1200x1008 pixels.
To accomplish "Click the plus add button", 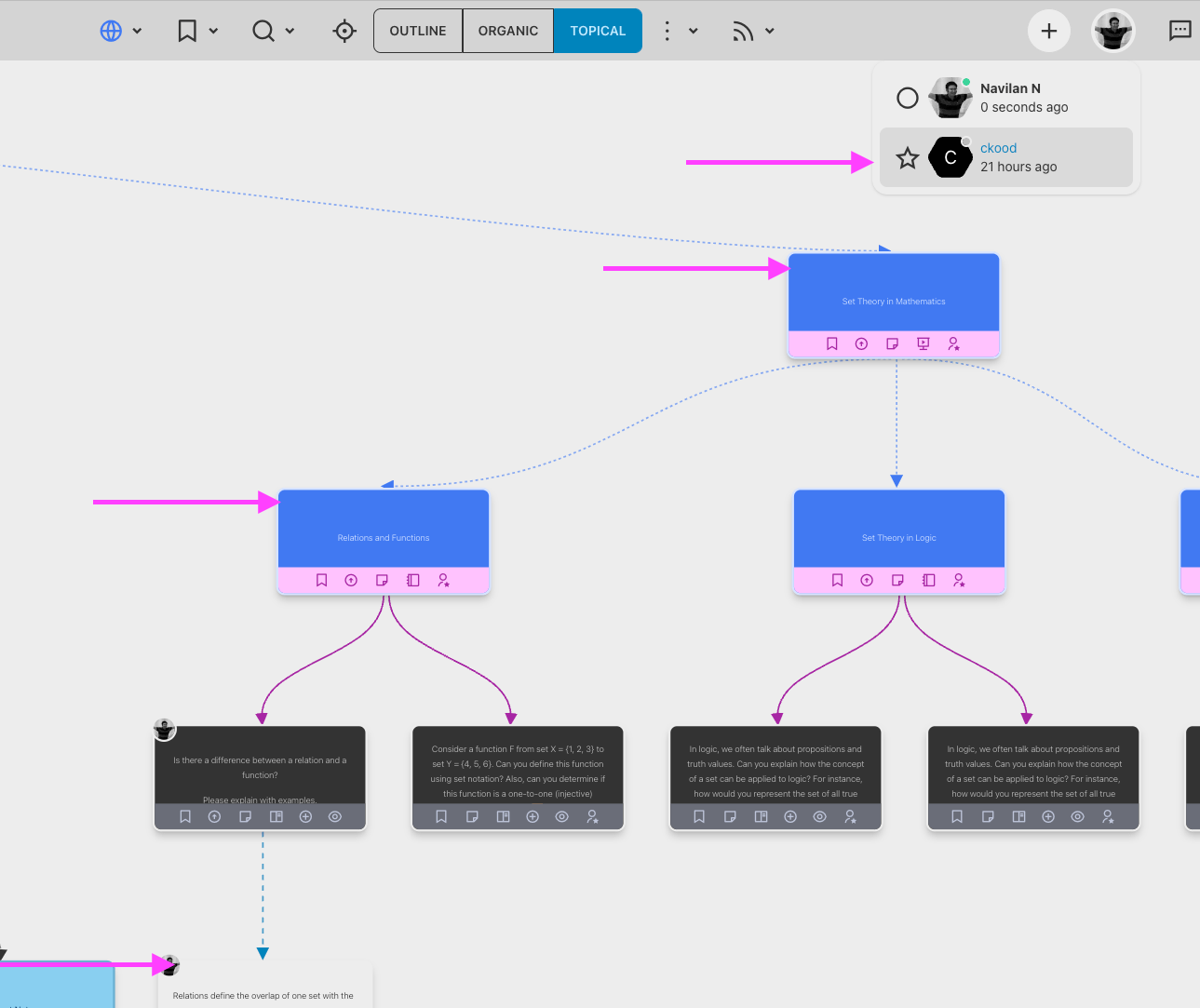I will (1048, 31).
